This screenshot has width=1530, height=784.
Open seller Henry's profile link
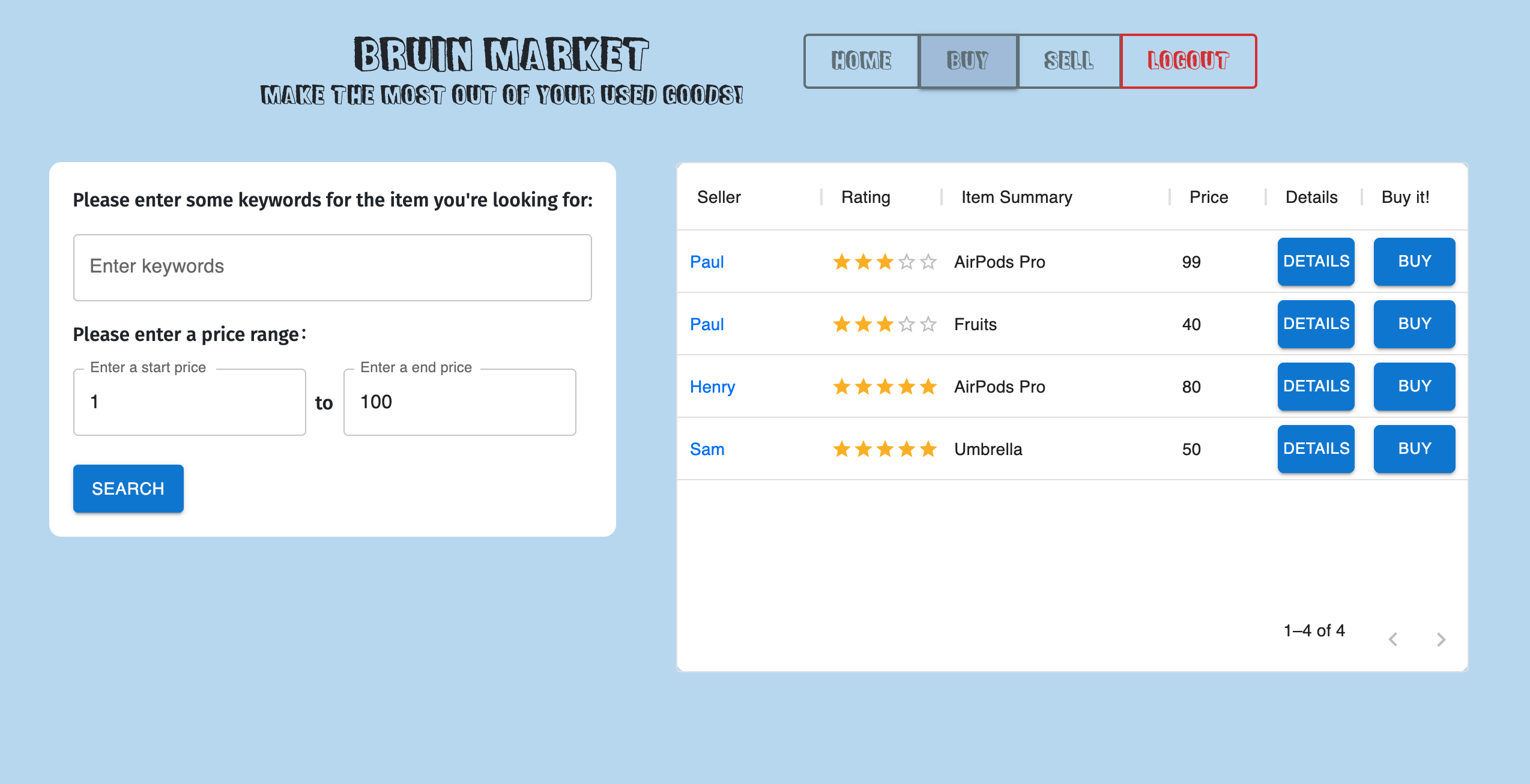coord(712,387)
